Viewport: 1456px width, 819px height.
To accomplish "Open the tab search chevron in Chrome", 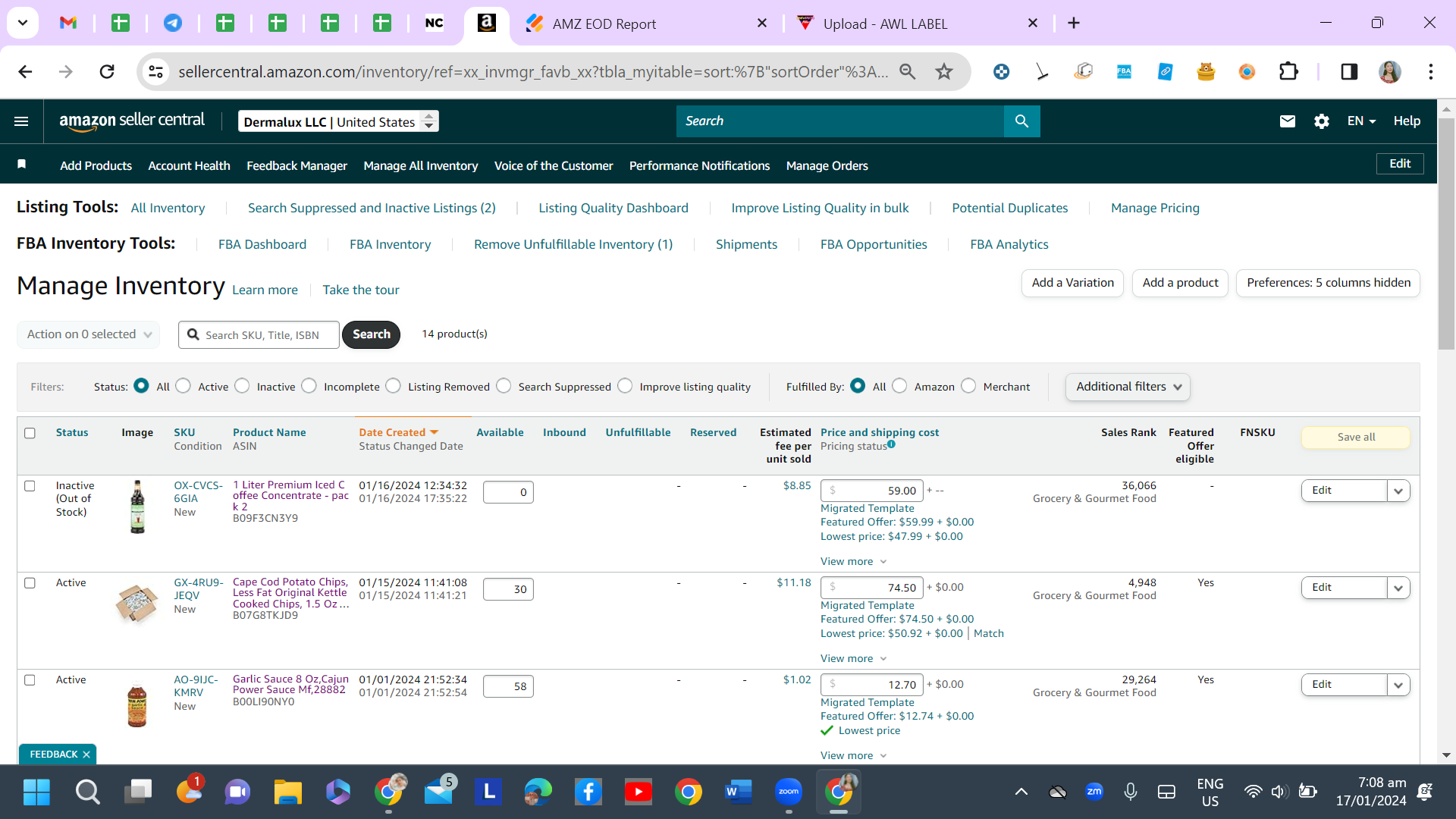I will (23, 23).
